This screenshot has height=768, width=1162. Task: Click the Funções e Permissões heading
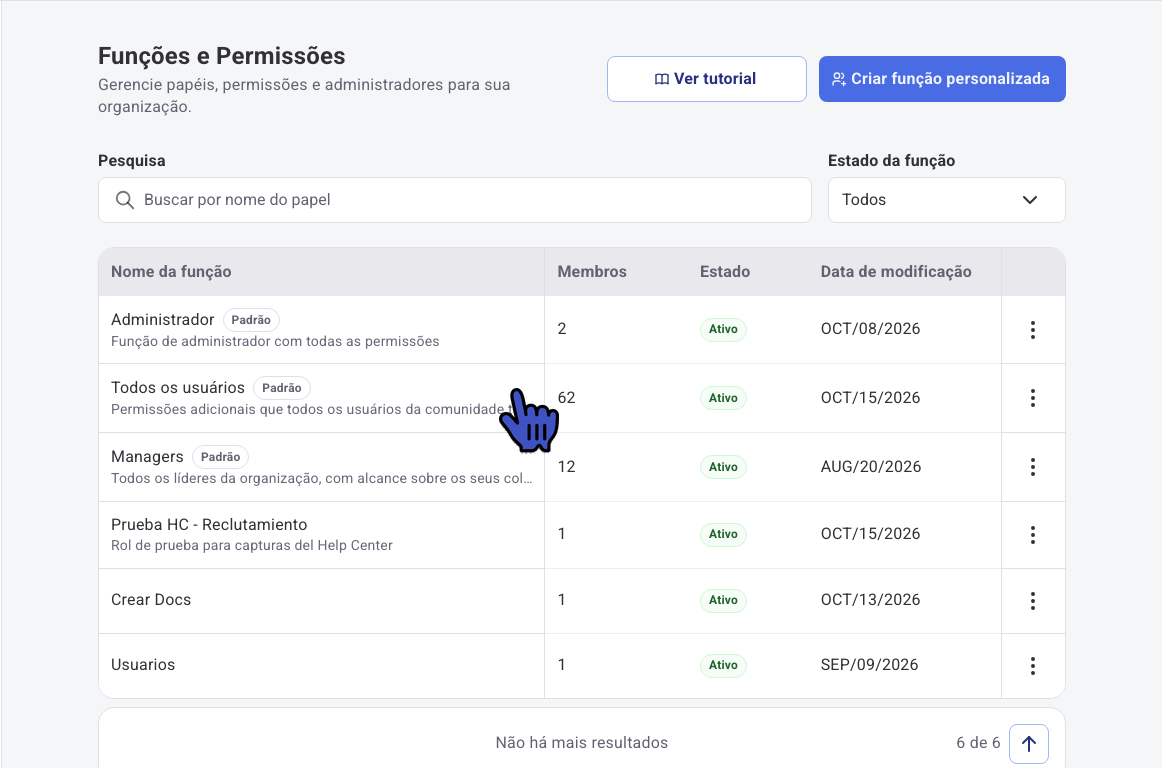pos(222,56)
